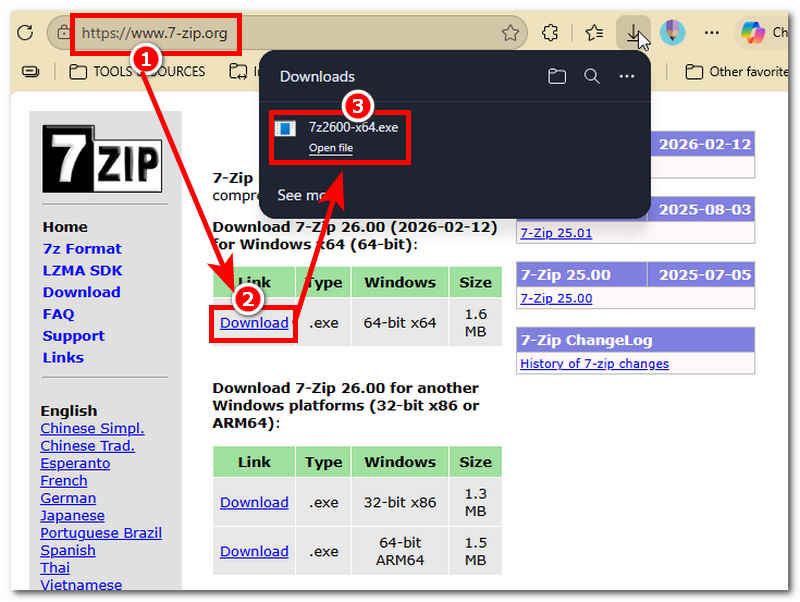The width and height of the screenshot is (800, 602).
Task: Open the downloads folder icon
Action: click(556, 75)
